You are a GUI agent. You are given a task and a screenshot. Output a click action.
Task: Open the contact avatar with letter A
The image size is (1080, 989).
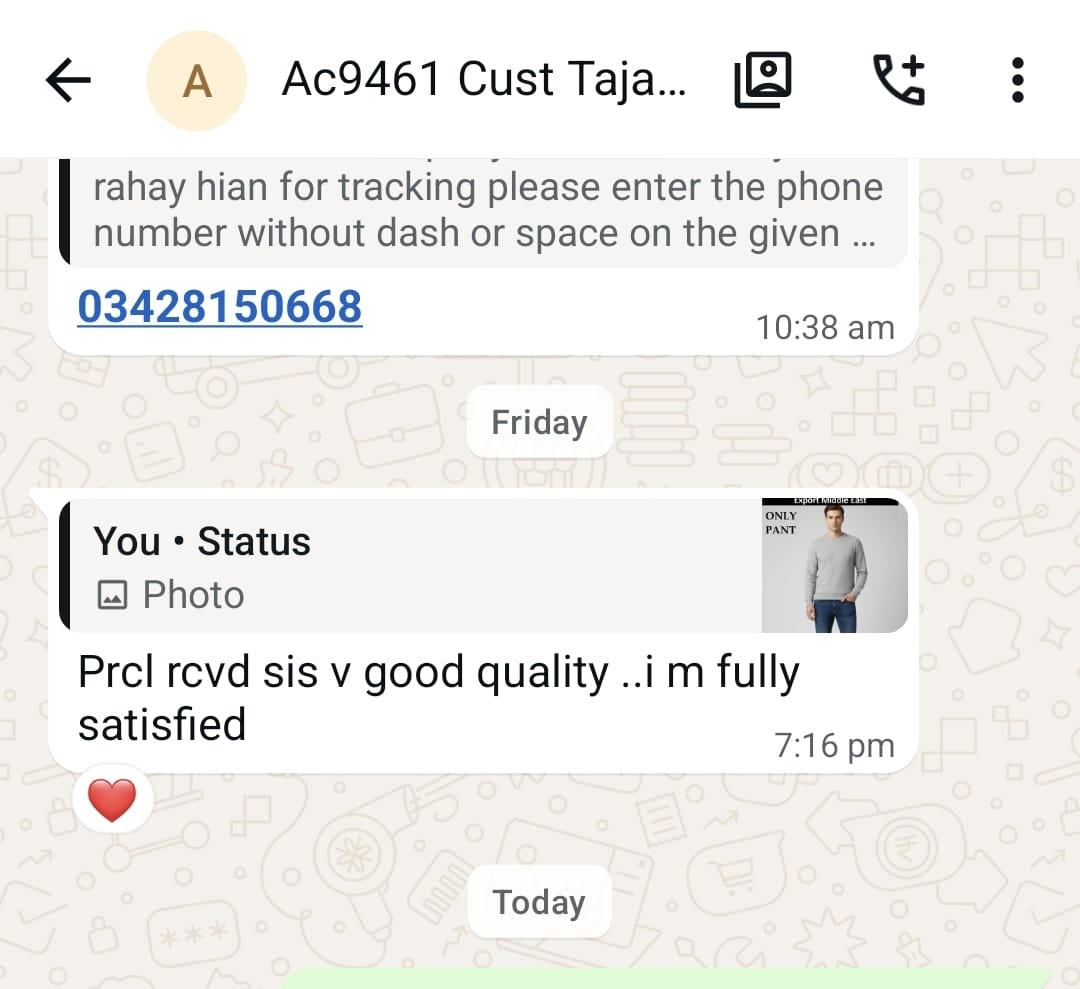point(197,81)
